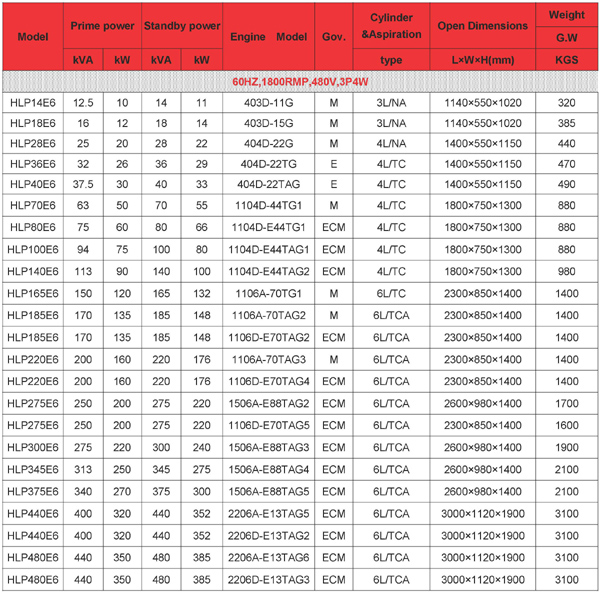The height and width of the screenshot is (594, 600).
Task: Click engine model "404D-22G"
Action: pos(269,143)
